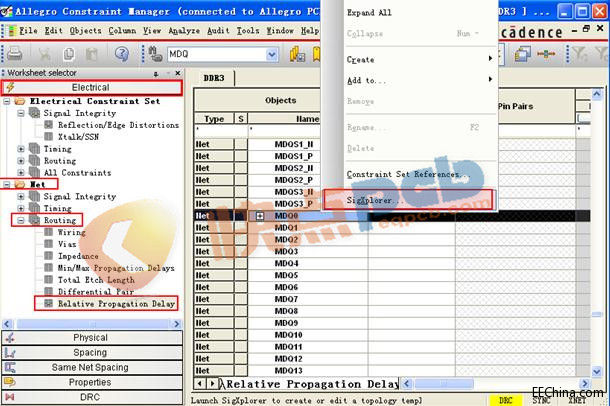
Task: Click the first filter funnel toolbar icon
Action: pyautogui.click(x=580, y=54)
